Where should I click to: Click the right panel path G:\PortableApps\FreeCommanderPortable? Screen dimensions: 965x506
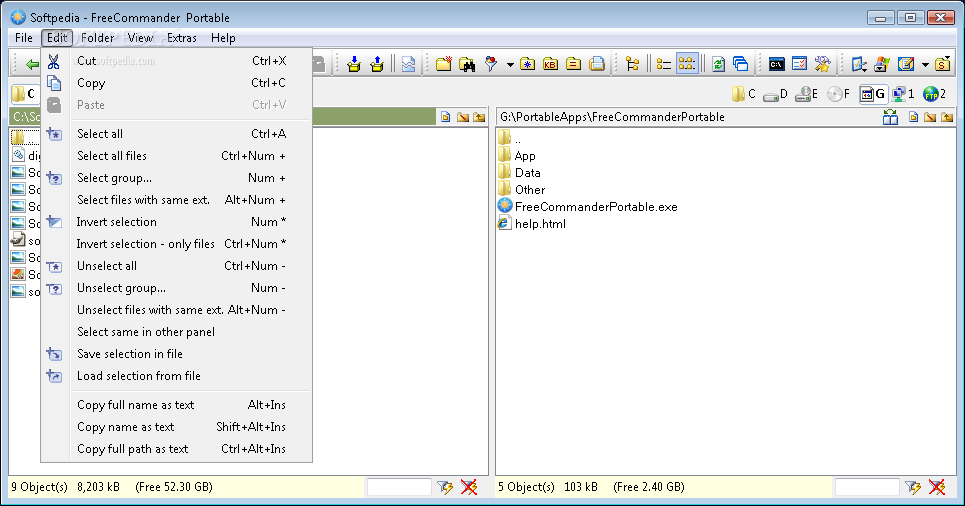point(612,117)
